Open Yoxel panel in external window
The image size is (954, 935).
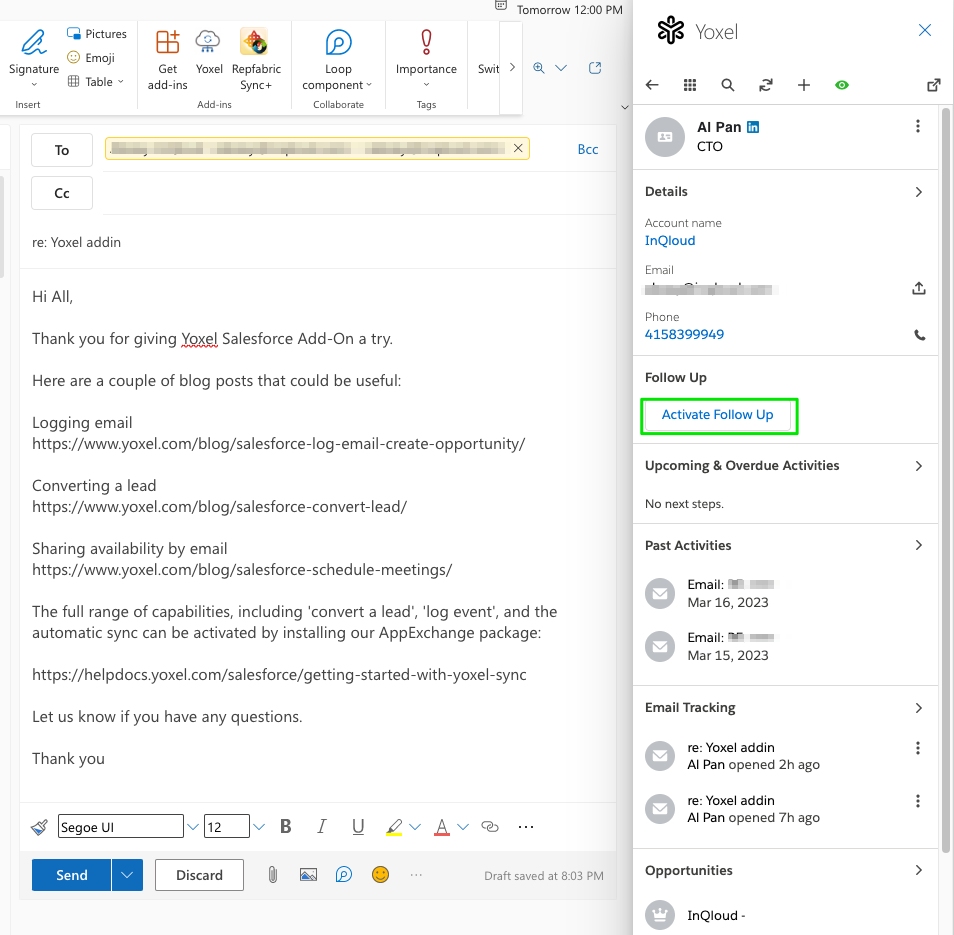pyautogui.click(x=933, y=85)
